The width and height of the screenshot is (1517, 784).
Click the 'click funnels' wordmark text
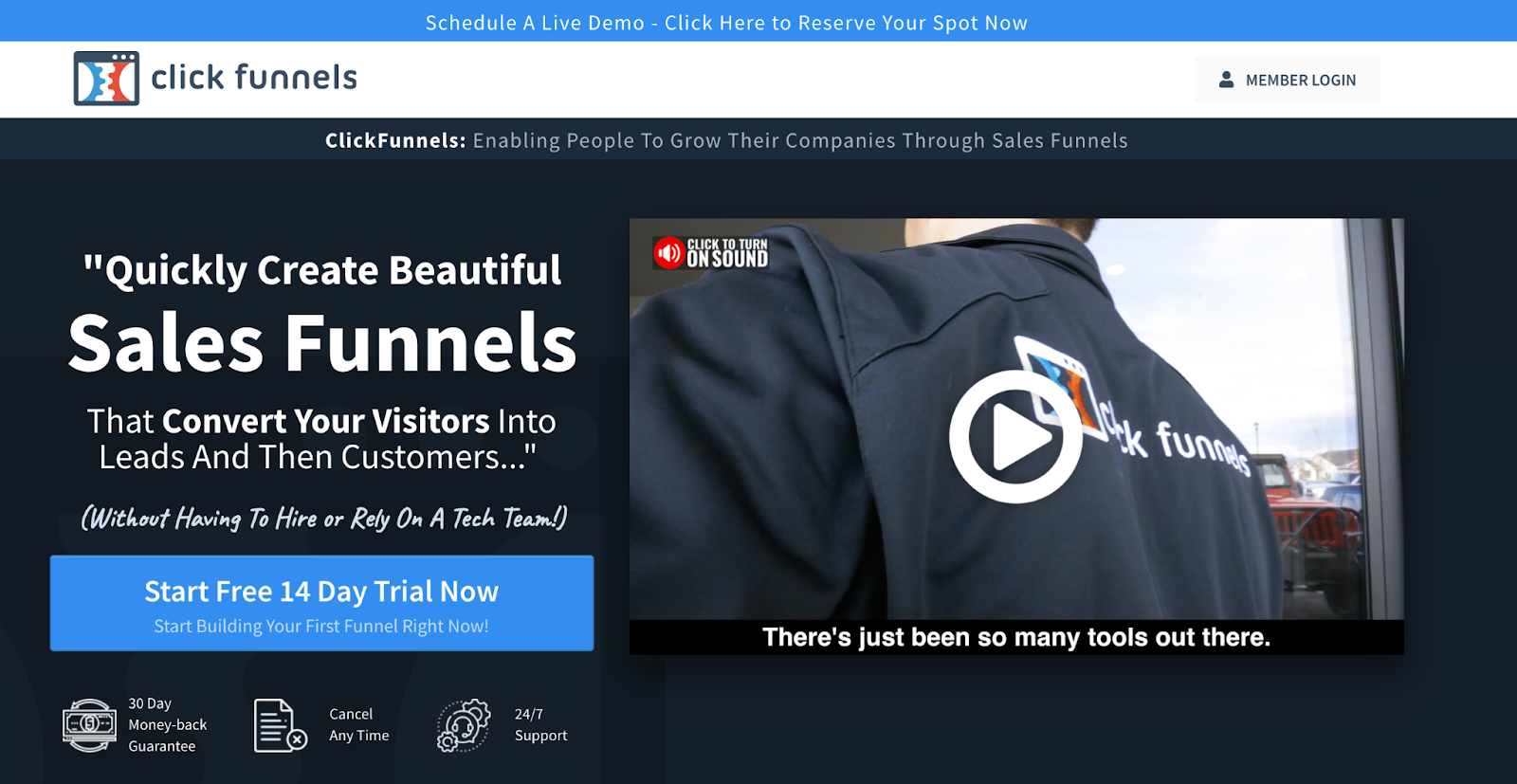point(254,77)
